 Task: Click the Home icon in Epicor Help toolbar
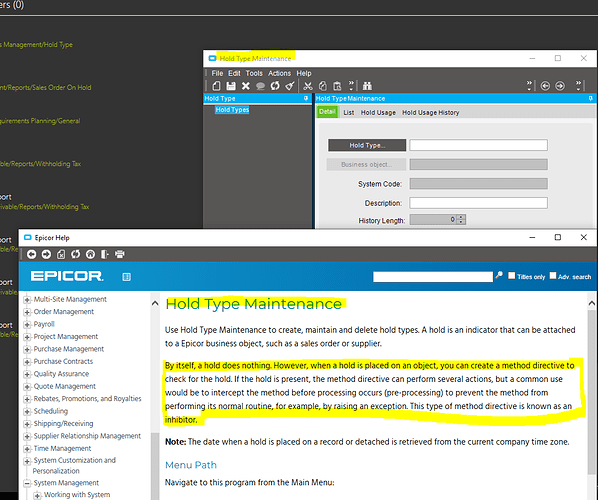click(90, 254)
